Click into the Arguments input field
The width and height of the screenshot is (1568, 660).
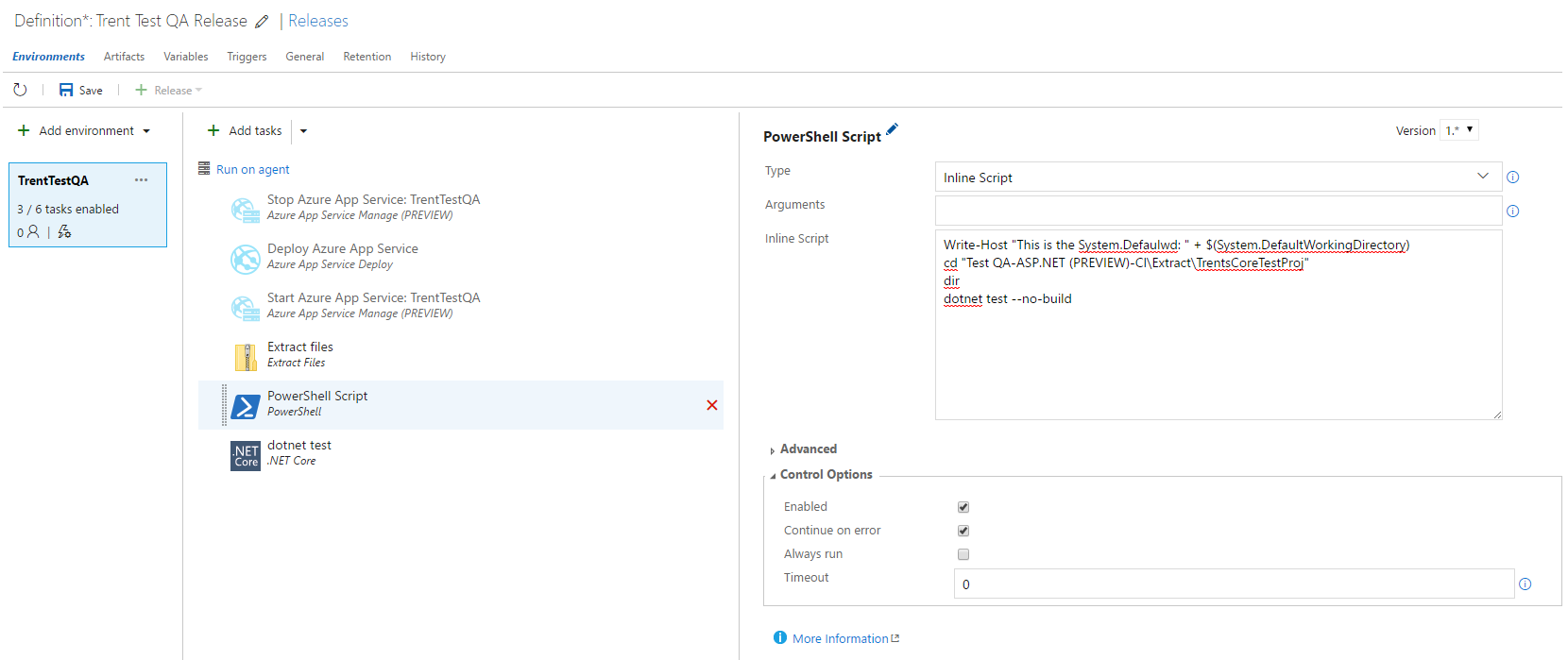(x=1219, y=211)
